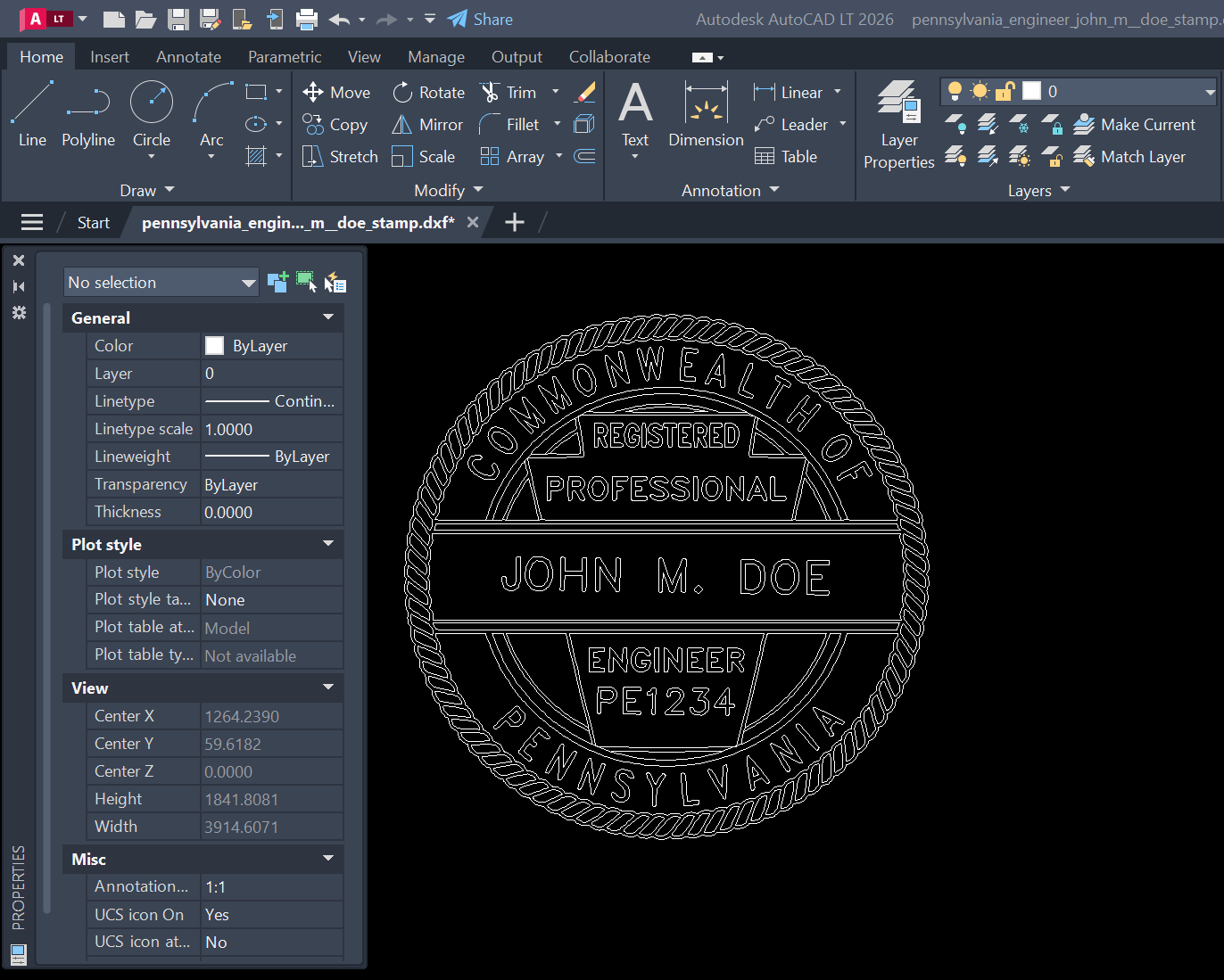1224x980 pixels.
Task: Click the Plot icon in quick access toolbar
Action: point(308,19)
